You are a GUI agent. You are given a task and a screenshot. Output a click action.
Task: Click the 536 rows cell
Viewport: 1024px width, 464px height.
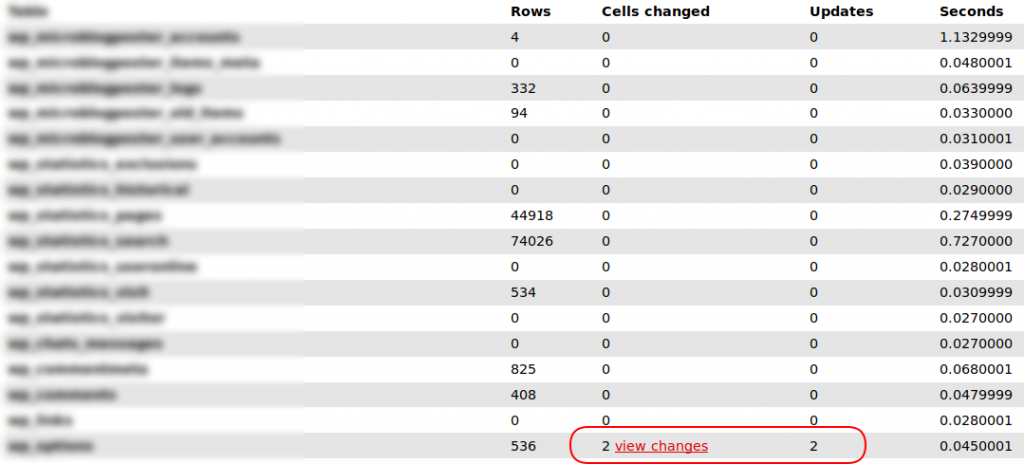523,446
